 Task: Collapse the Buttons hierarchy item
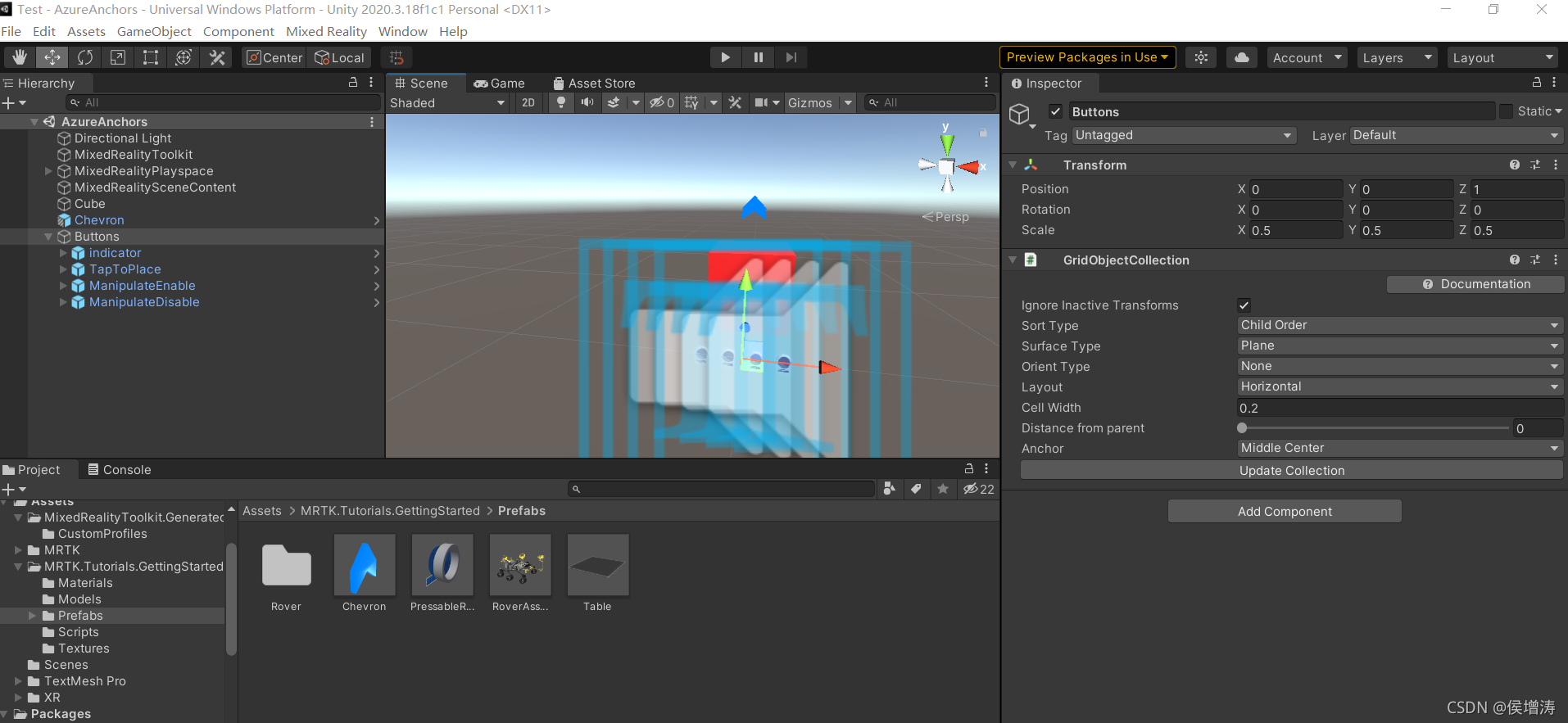click(48, 237)
